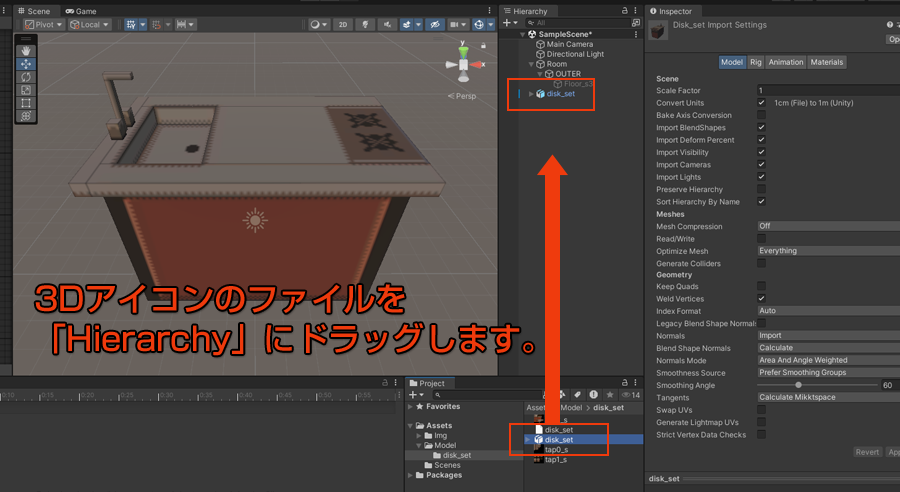Click the Revert button
This screenshot has height=492, width=900.
tap(867, 452)
